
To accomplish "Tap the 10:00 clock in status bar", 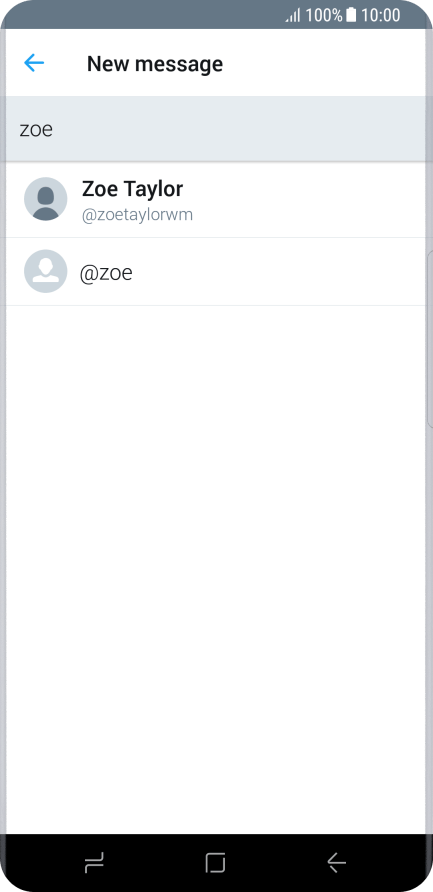I will coord(381,15).
